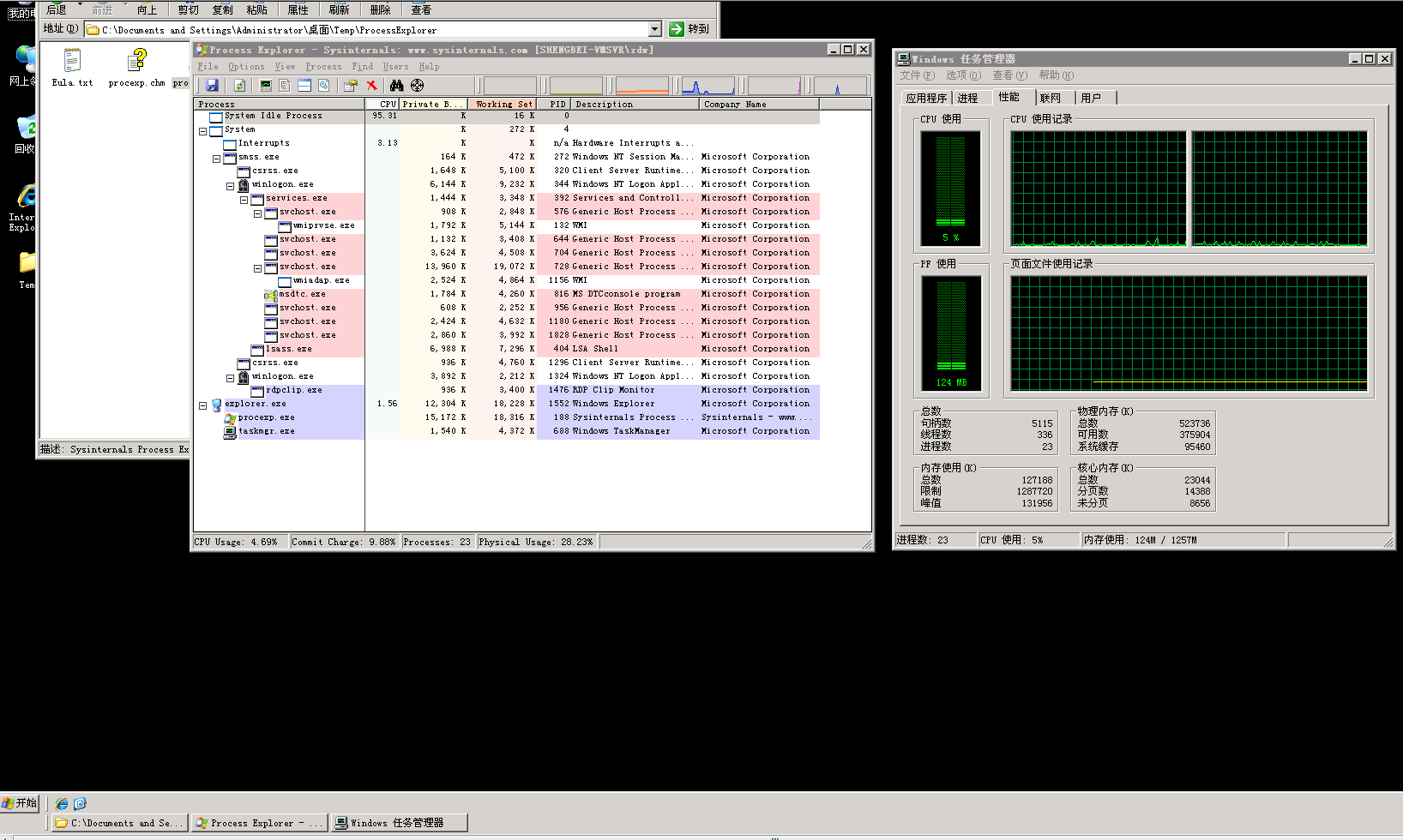1403x840 pixels.
Task: Click 删除 in Explorer toolbar
Action: pyautogui.click(x=381, y=9)
